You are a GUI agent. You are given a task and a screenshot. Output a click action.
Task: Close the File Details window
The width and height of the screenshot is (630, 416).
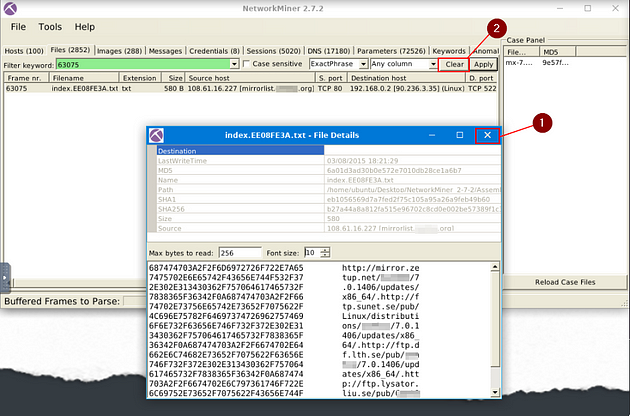pos(487,135)
